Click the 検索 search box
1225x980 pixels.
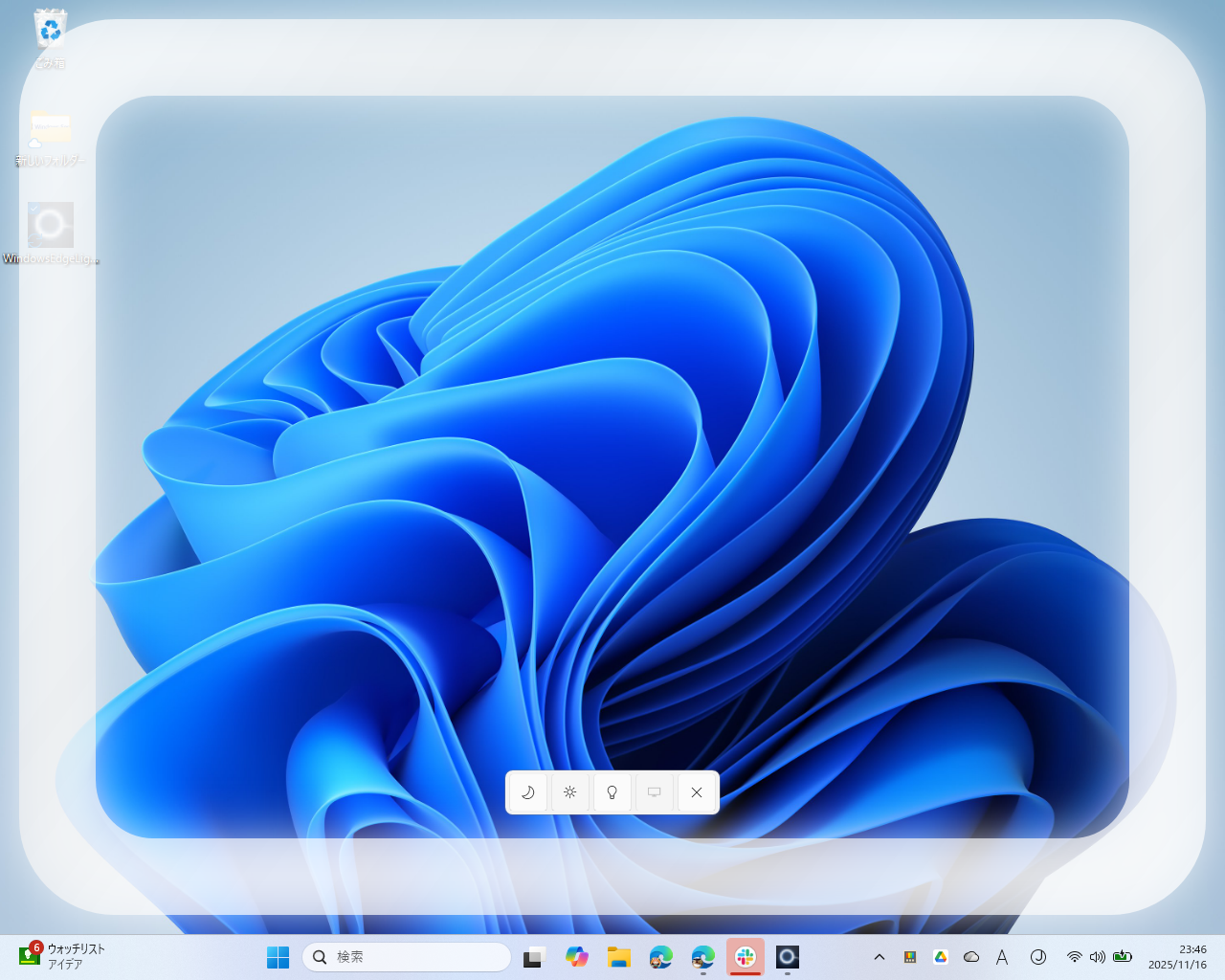coord(407,956)
